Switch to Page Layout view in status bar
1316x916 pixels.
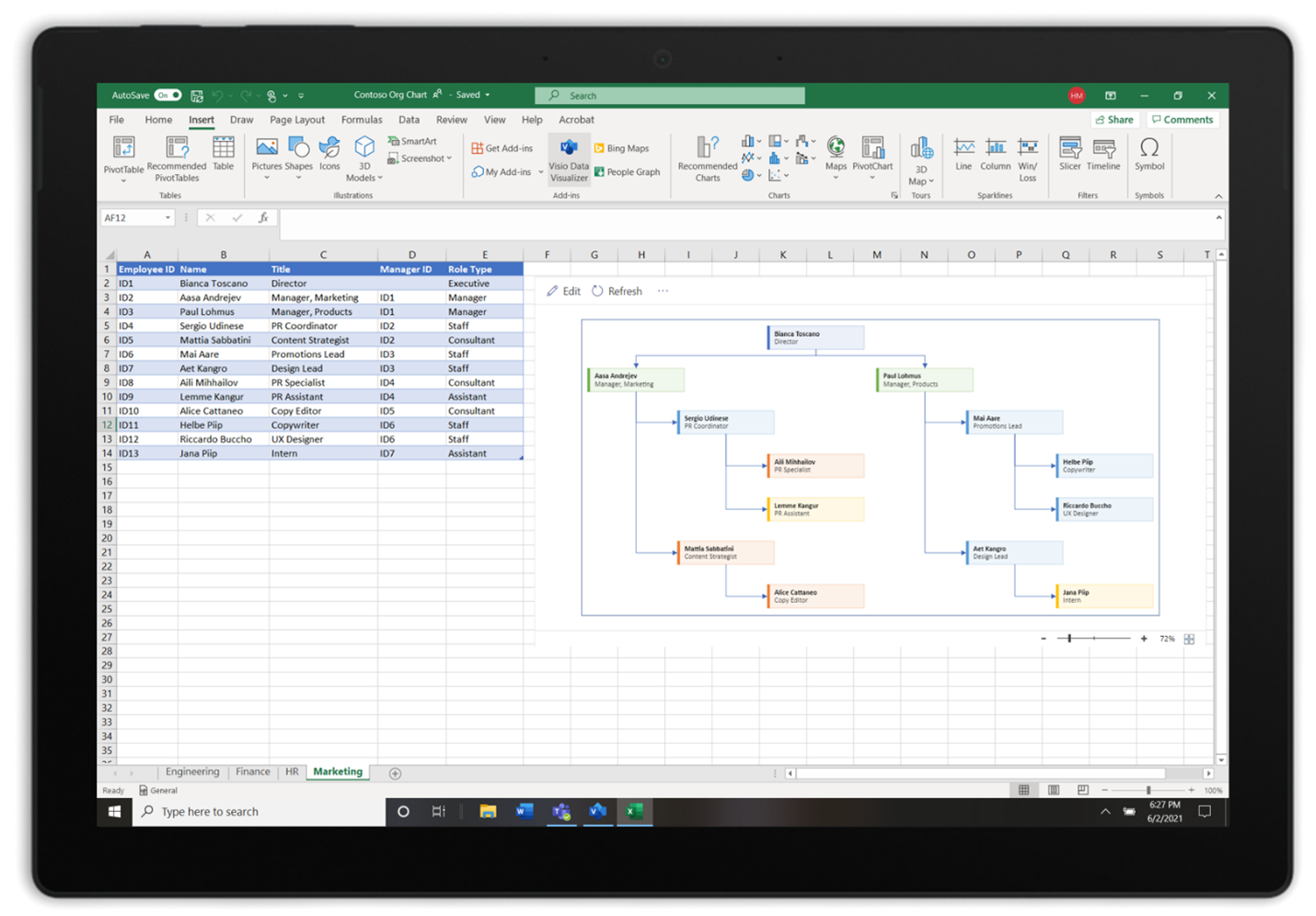[1053, 790]
